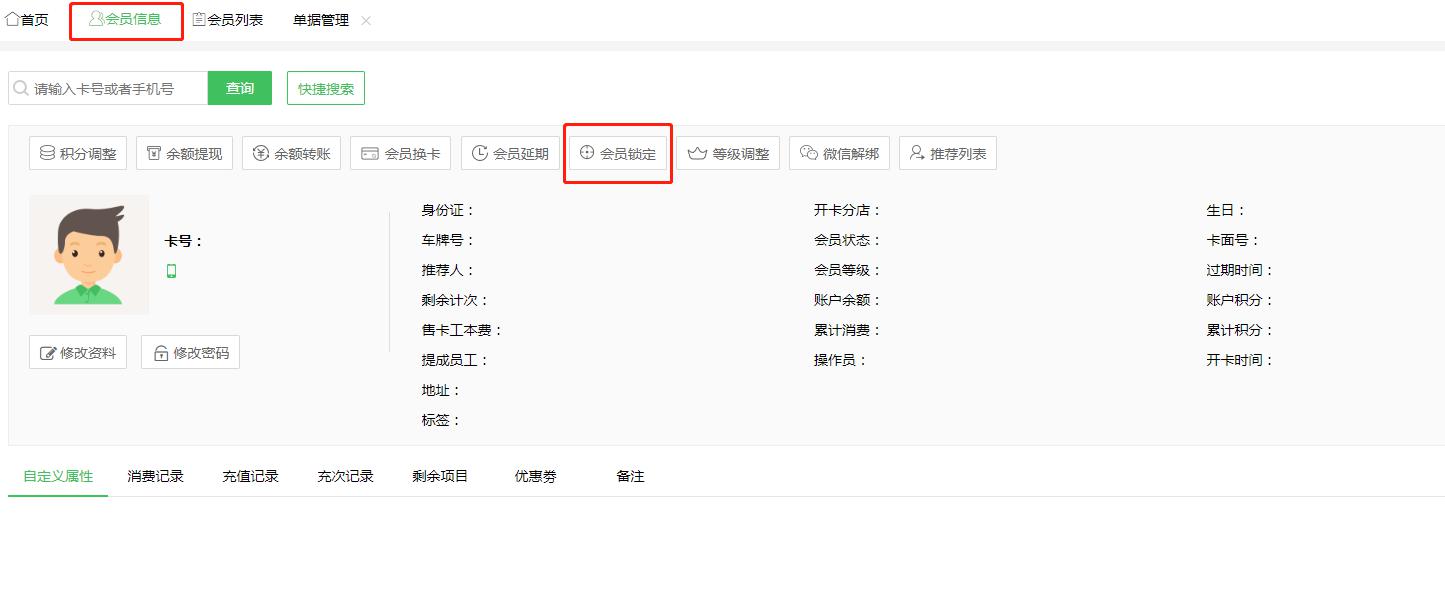
Task: Click 会员锁定 member lock button
Action: coord(618,153)
